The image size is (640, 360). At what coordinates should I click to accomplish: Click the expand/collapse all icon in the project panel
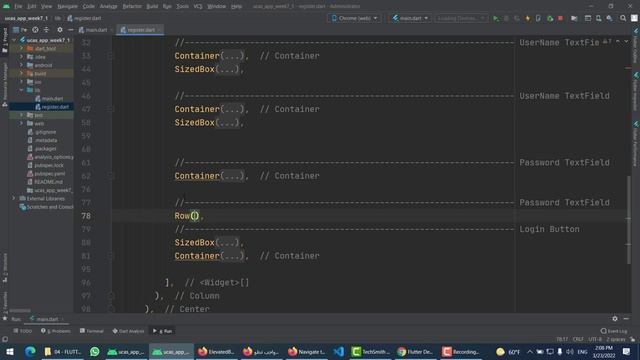(x=46, y=30)
